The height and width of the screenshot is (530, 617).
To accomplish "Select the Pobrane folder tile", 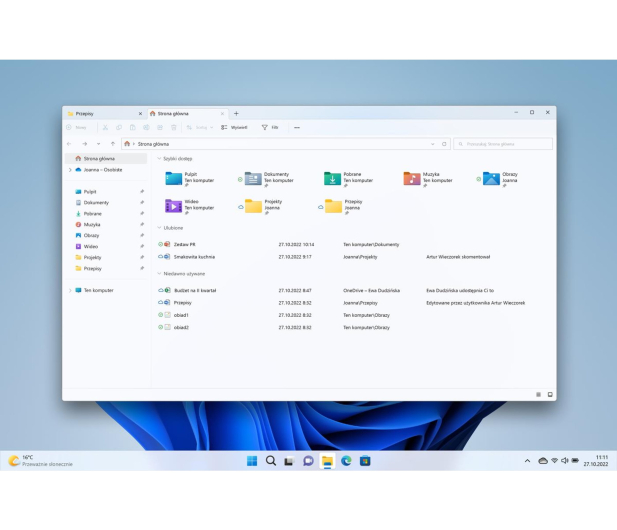I will tap(349, 179).
